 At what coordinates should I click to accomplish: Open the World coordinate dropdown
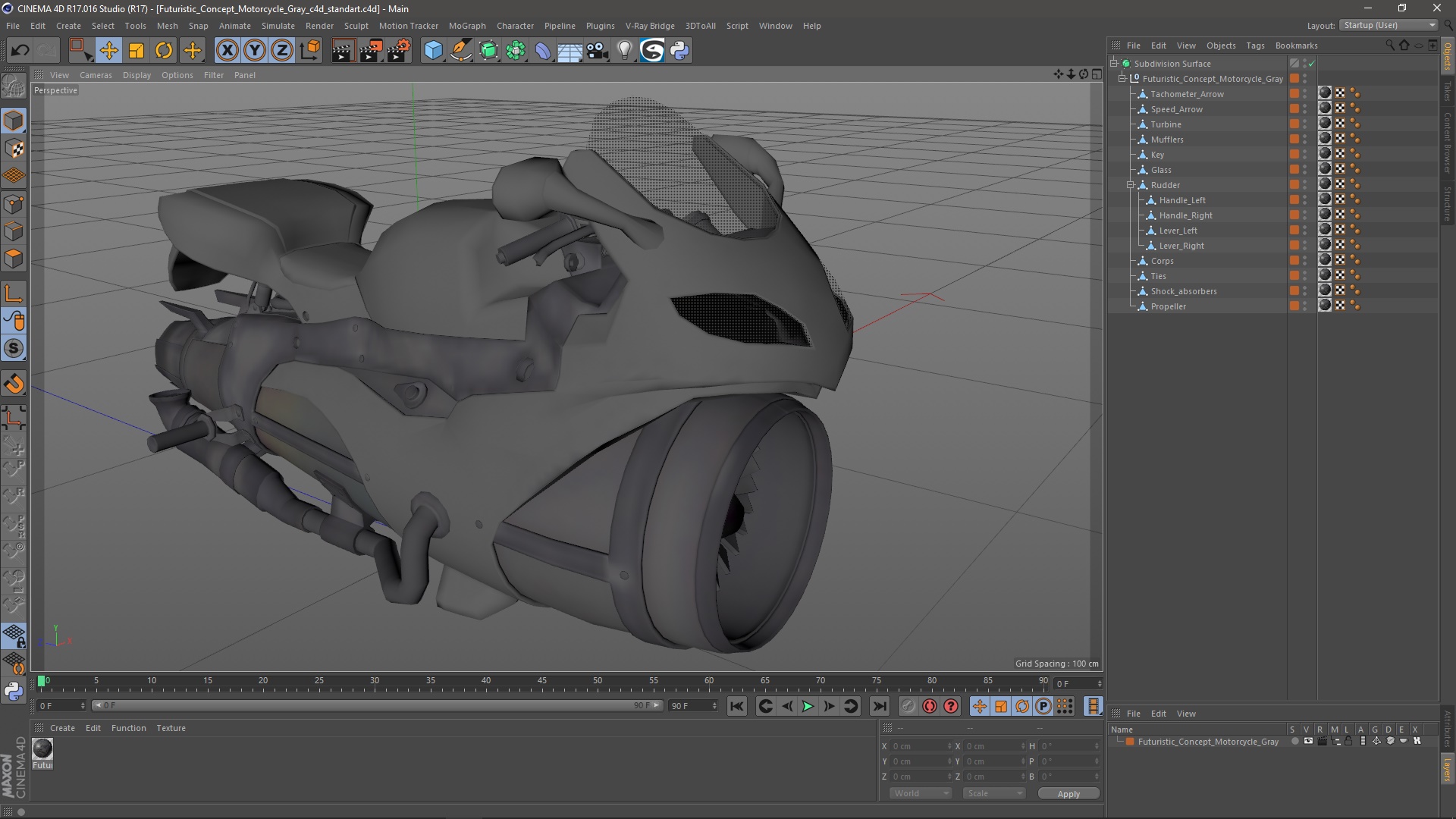[921, 793]
